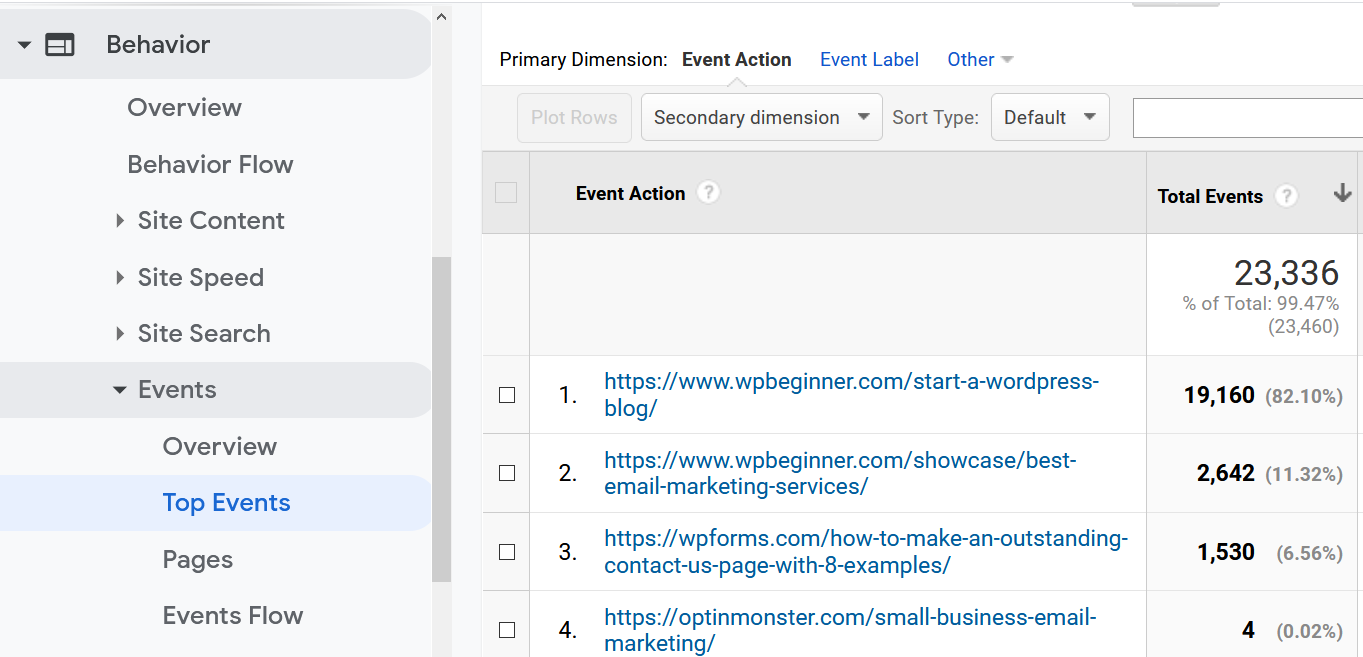
Task: Collapse the Behavior section arrow
Action: (25, 45)
